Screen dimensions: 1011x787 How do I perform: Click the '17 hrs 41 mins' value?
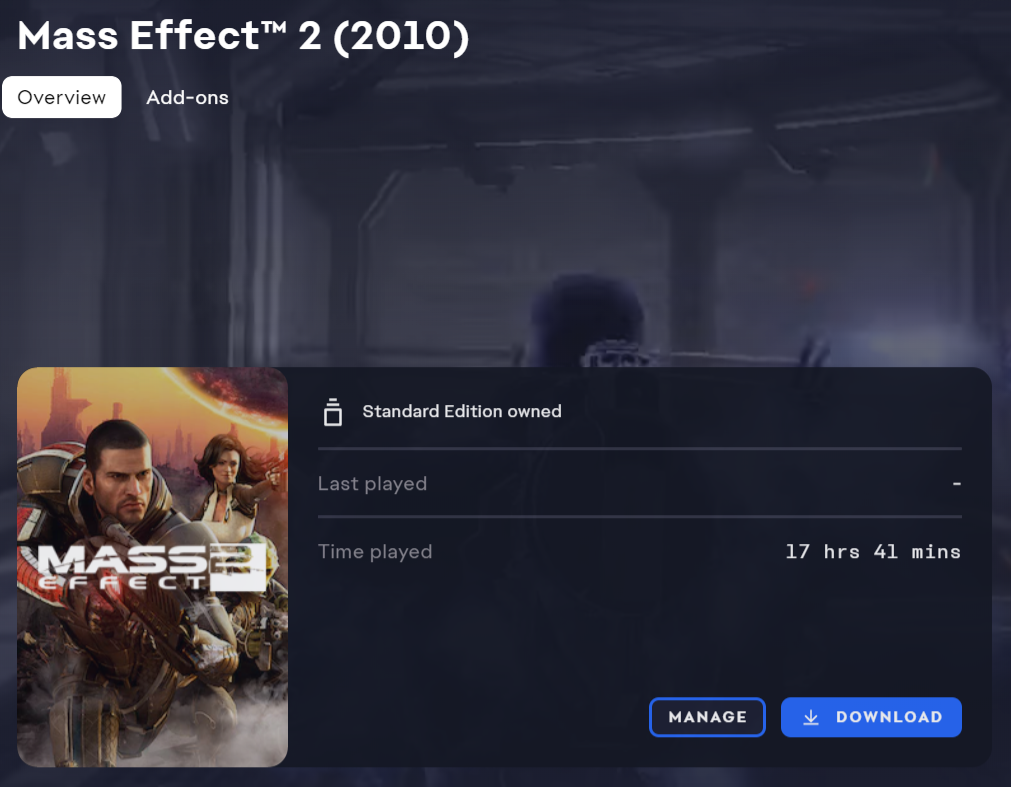coord(873,552)
